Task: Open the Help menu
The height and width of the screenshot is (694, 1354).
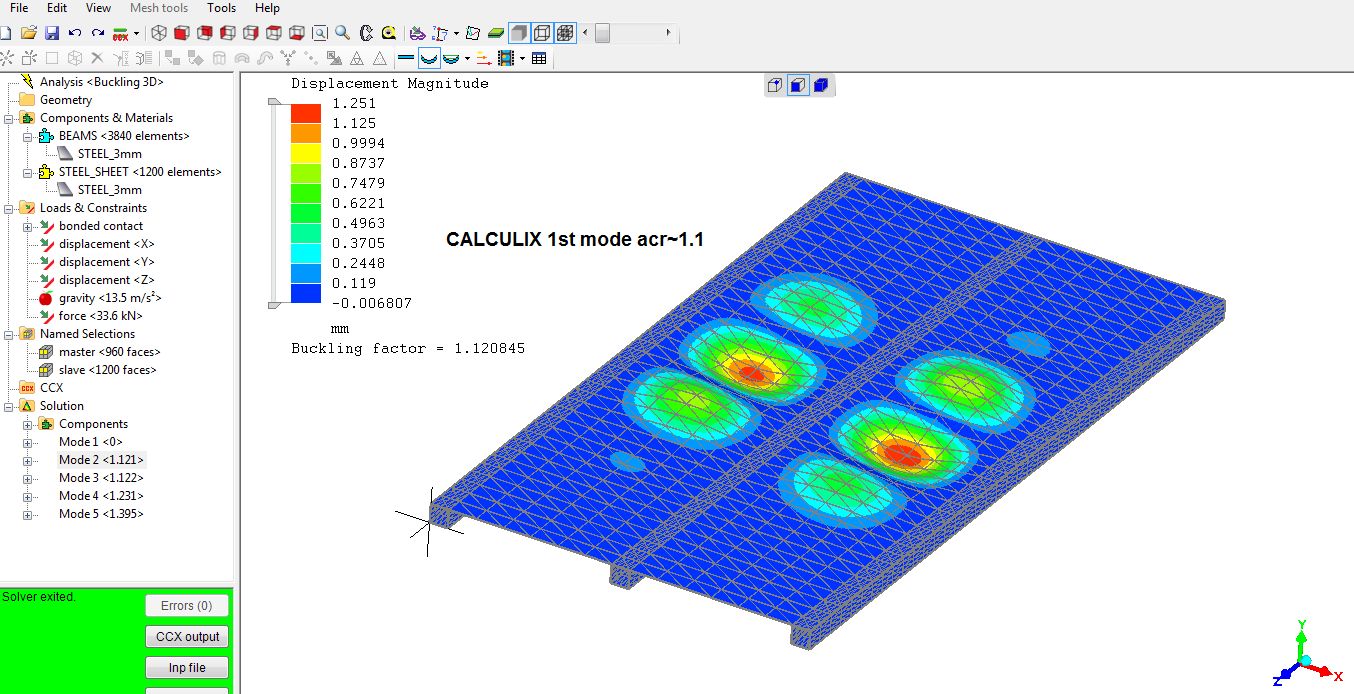Action: pyautogui.click(x=267, y=8)
